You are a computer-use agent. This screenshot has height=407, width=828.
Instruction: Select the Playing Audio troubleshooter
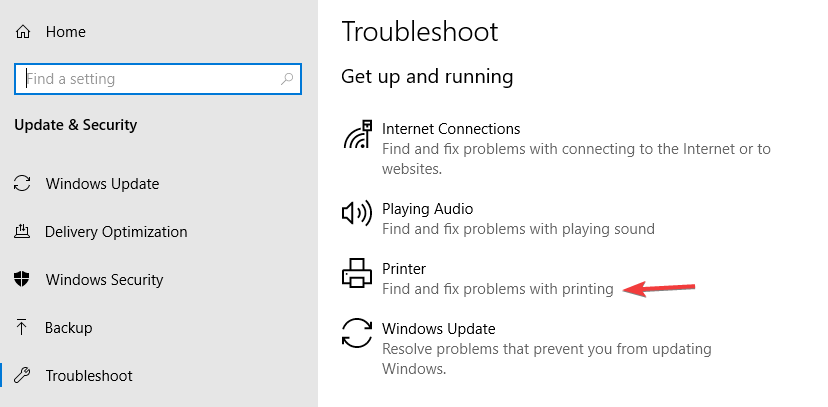pos(427,209)
